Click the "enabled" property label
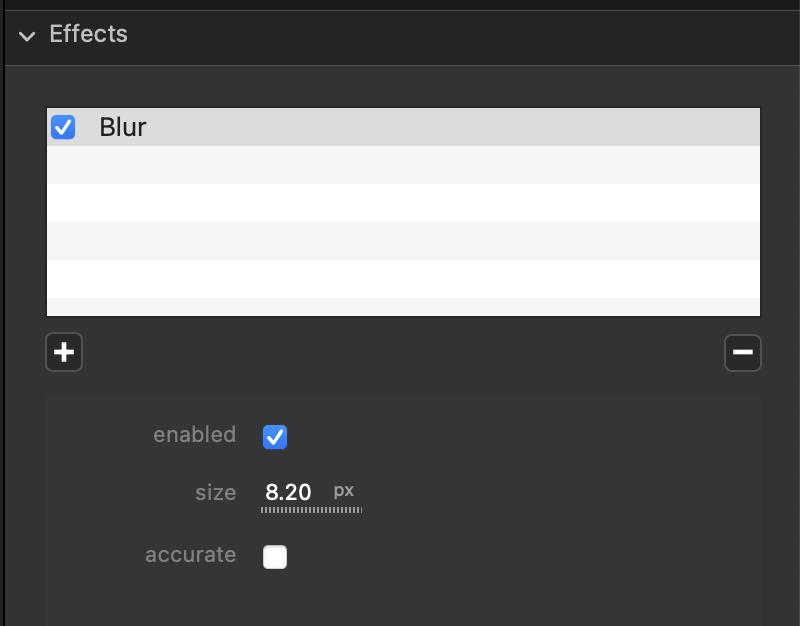 (x=194, y=435)
